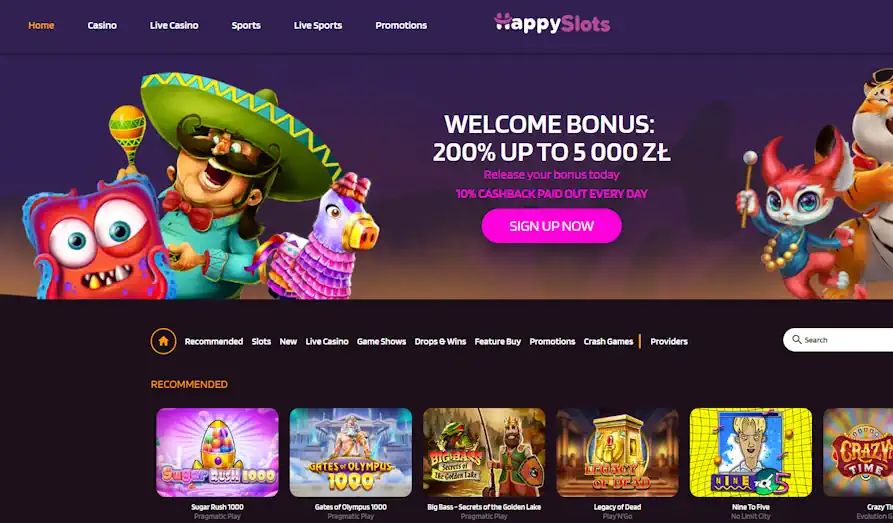Viewport: 893px width, 523px height.
Task: Click the HappySlots logo
Action: (x=552, y=23)
